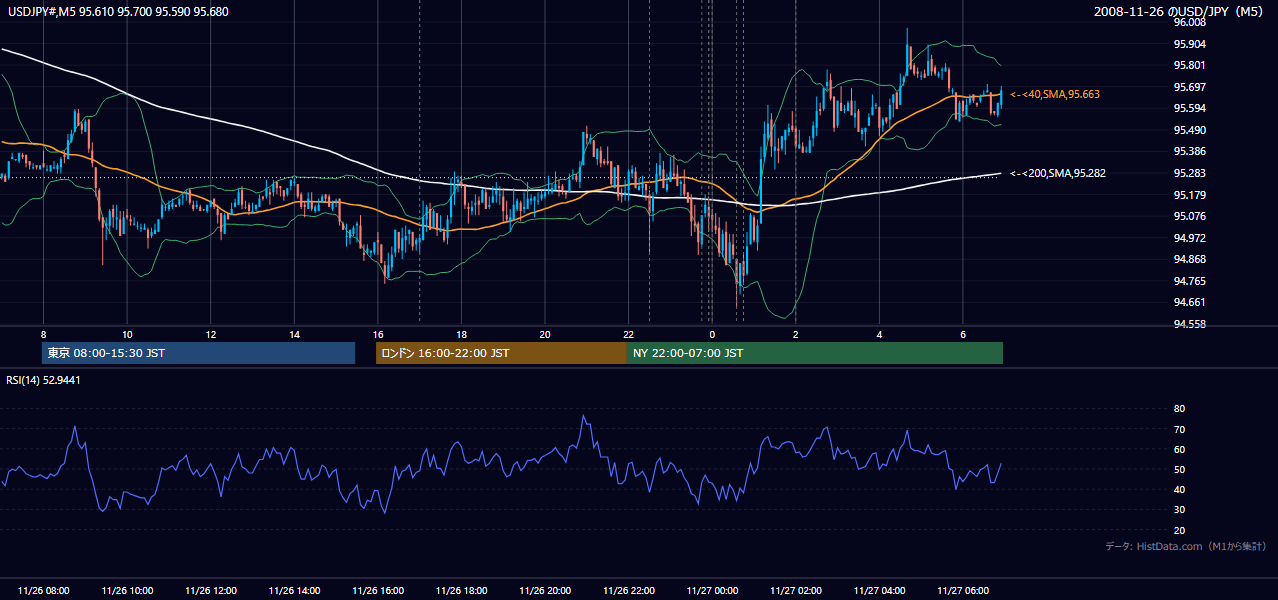
Task: Click hour label 12 under price chart
Action: pos(211,334)
